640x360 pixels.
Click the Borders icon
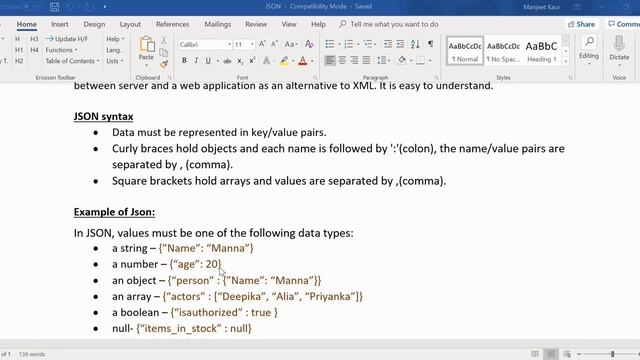[x=420, y=60]
